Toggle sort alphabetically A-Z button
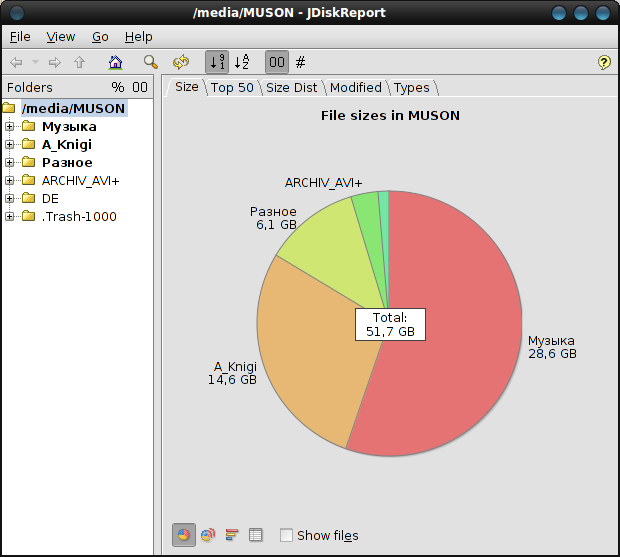Viewport: 620px width, 557px height. [x=242, y=62]
